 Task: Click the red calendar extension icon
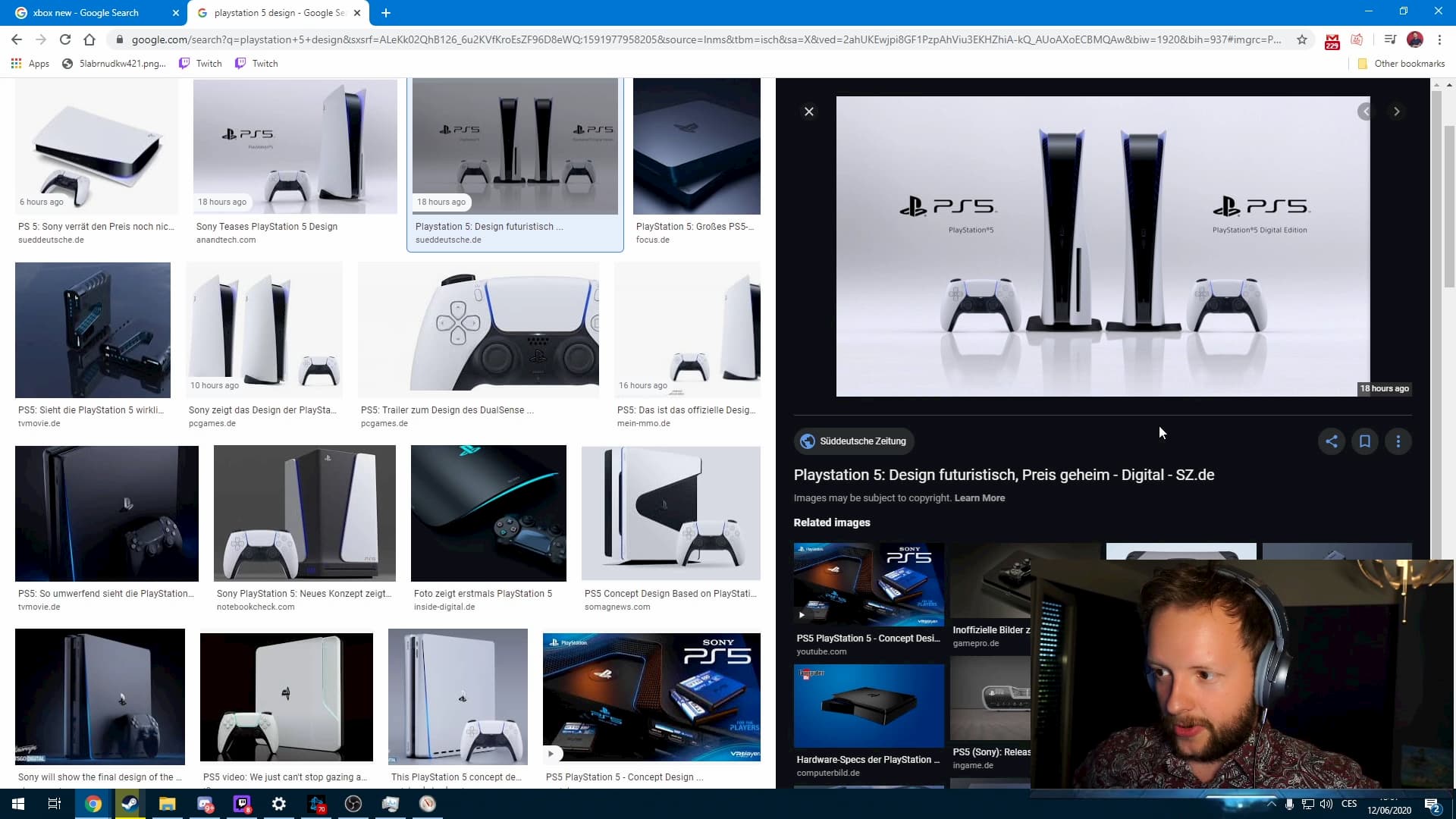coord(1332,40)
